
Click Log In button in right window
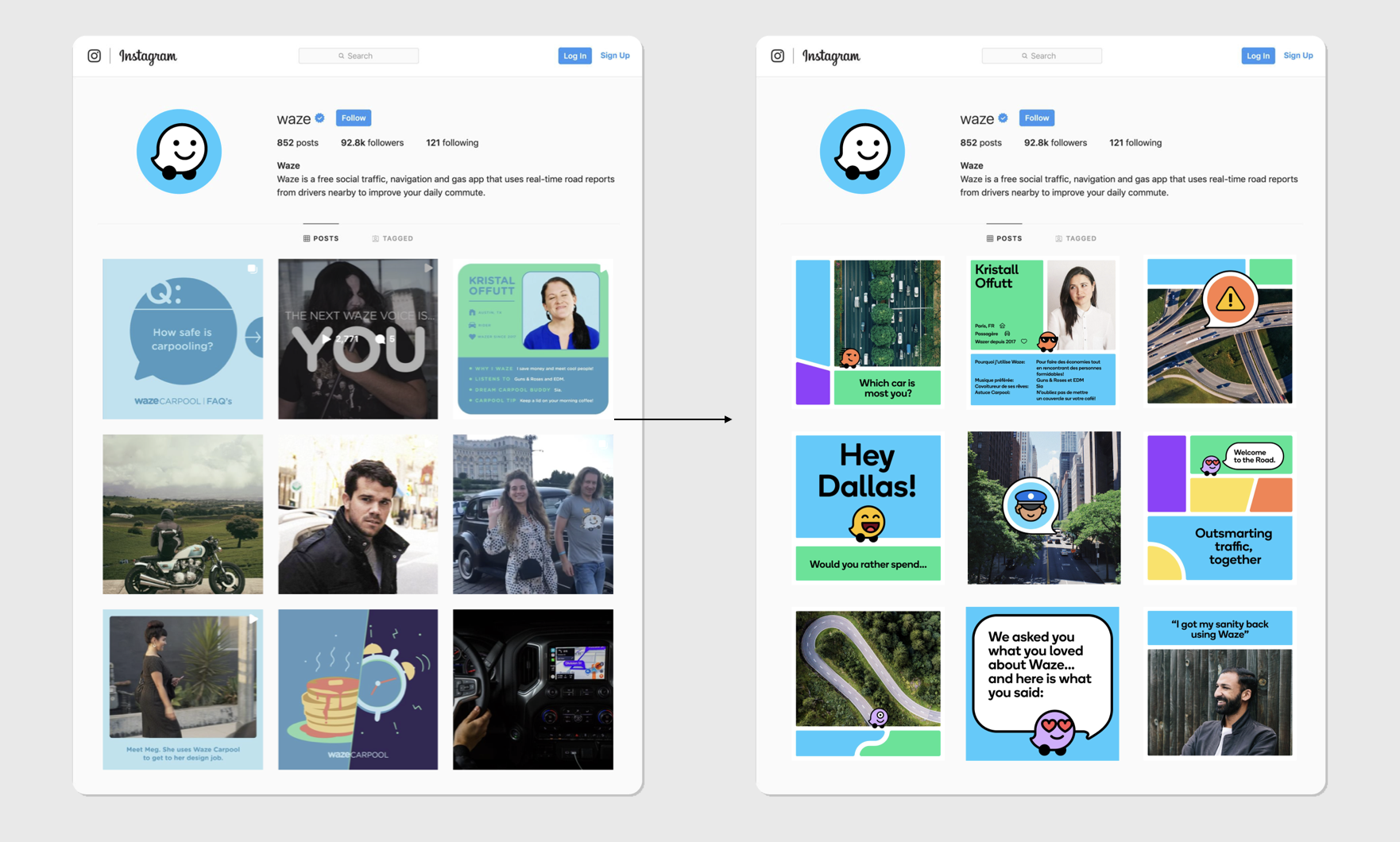[x=1258, y=56]
